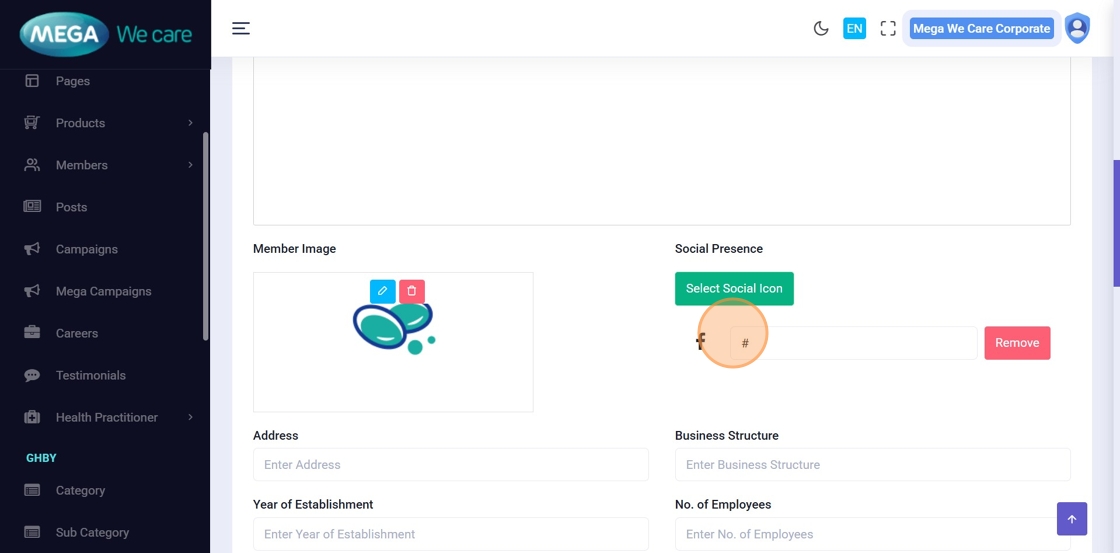The height and width of the screenshot is (553, 1120).
Task: Open Testimonials in the sidebar
Action: click(x=90, y=375)
